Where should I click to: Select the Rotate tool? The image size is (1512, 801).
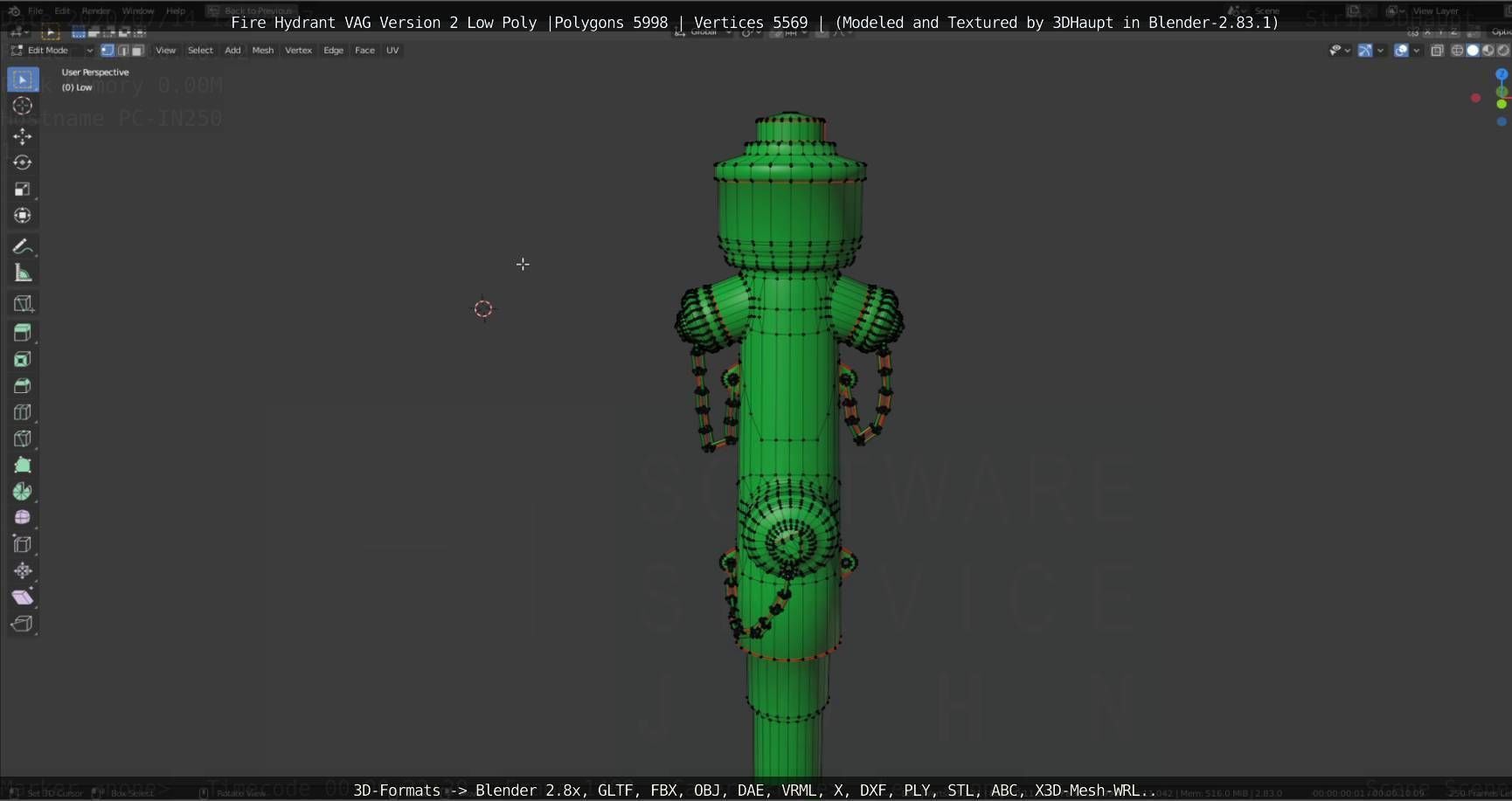pos(23,162)
